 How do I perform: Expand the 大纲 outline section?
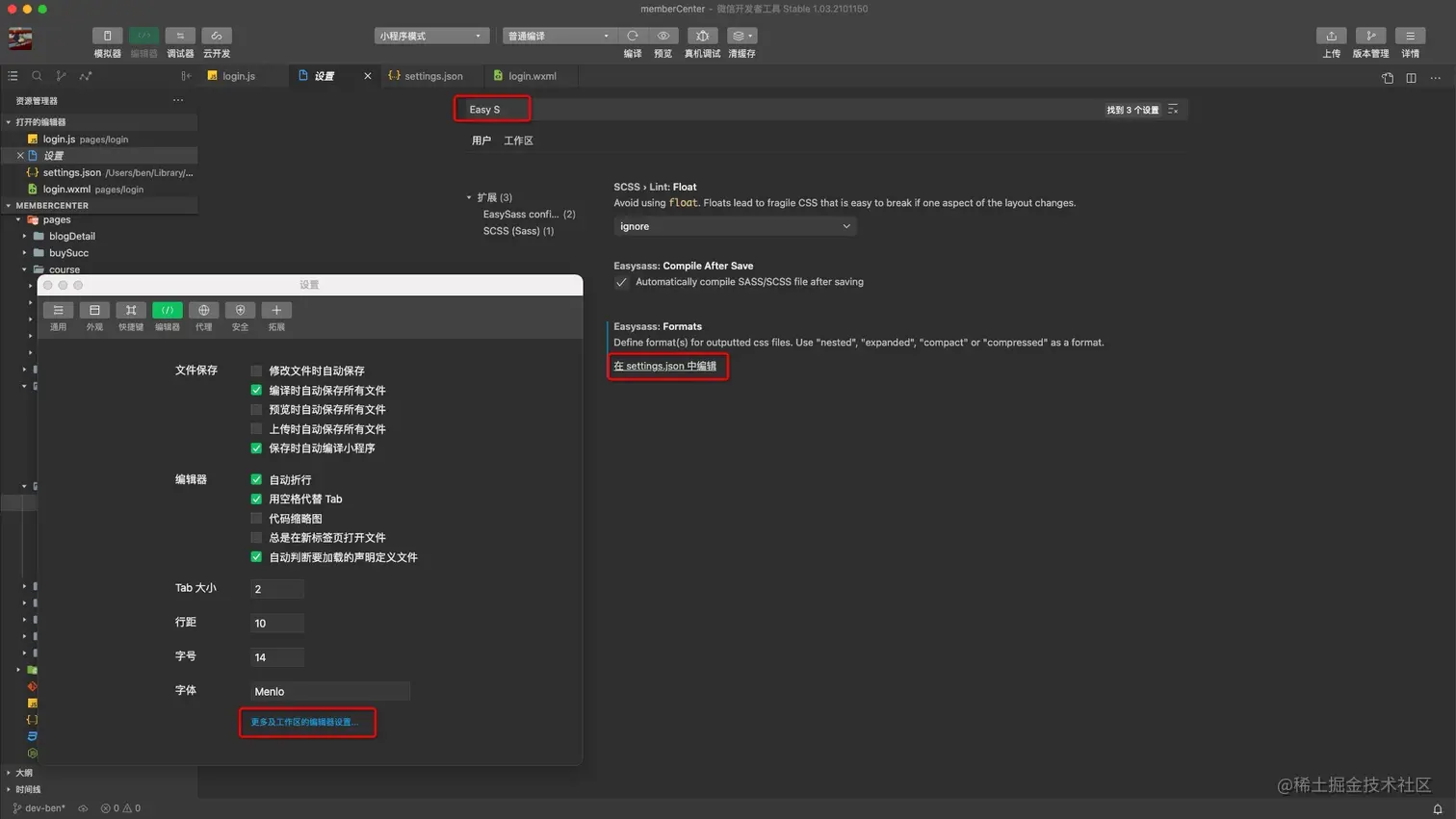(x=9, y=772)
